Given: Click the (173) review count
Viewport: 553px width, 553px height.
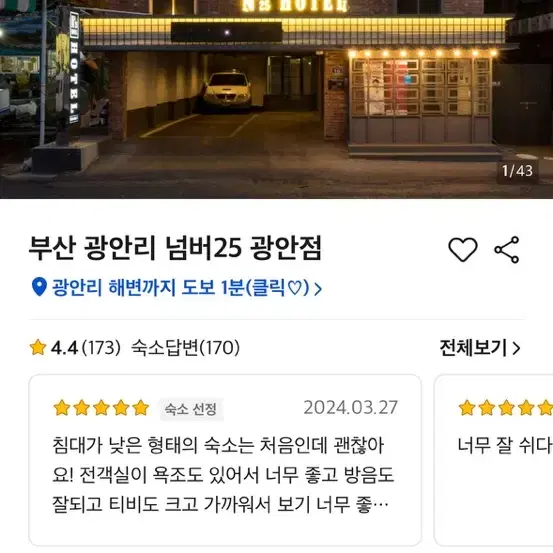Looking at the screenshot, I should pyautogui.click(x=101, y=348).
